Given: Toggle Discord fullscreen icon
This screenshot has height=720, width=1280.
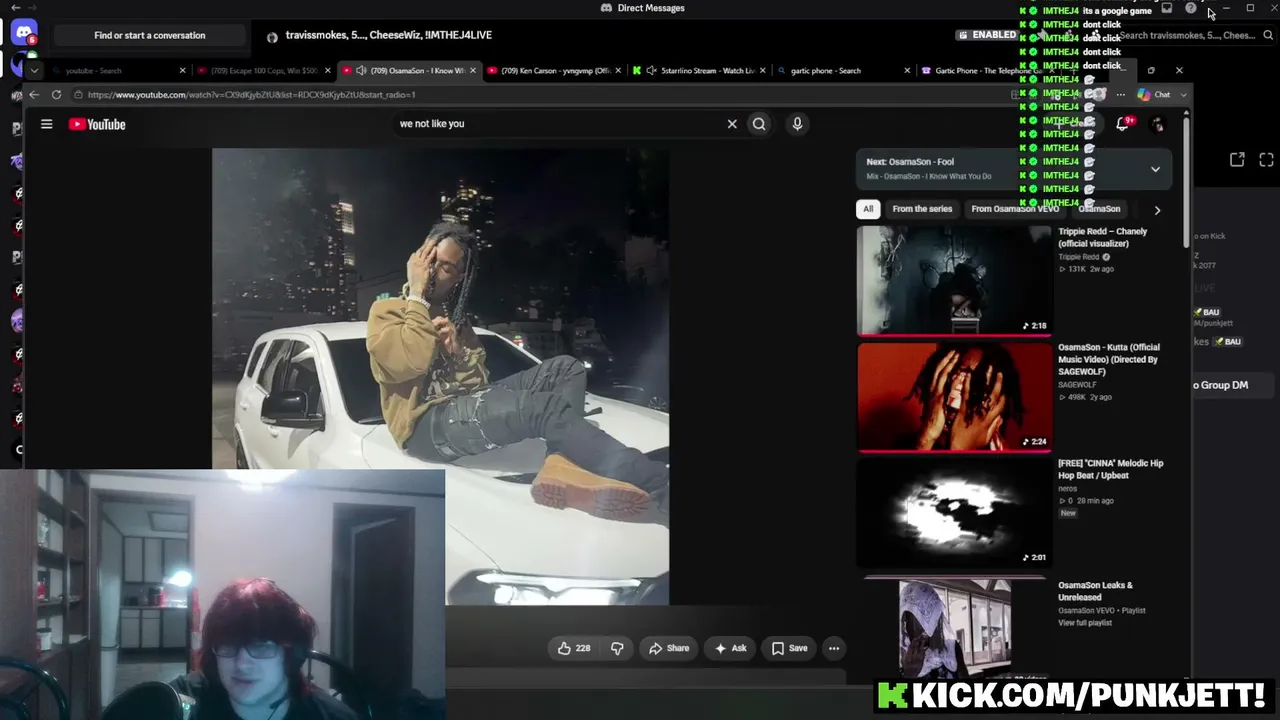Looking at the screenshot, I should (1266, 160).
